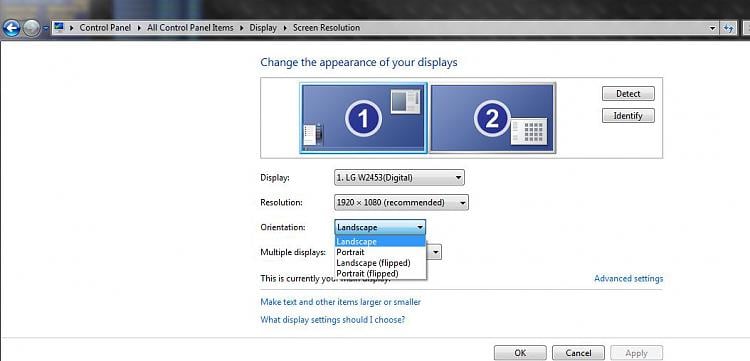
Task: Click the Back navigation arrow button
Action: [11, 28]
